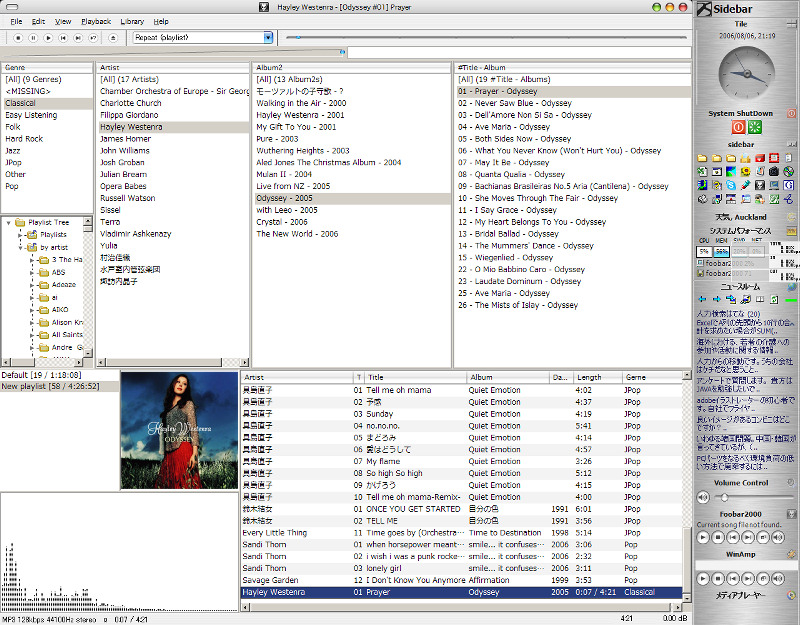Expand the ABS folder in Playlist Tree

33,272
